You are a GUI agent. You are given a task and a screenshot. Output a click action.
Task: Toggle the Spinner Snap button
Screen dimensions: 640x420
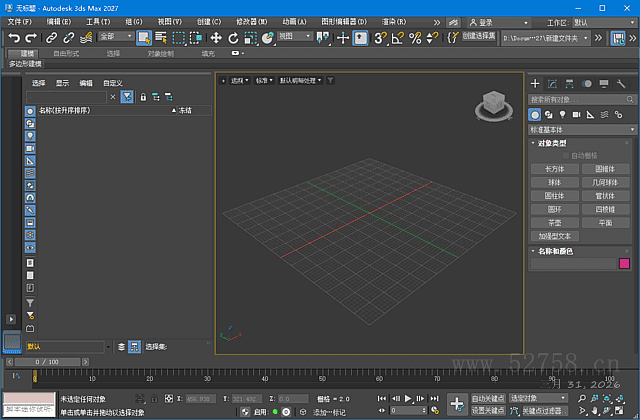click(432, 38)
